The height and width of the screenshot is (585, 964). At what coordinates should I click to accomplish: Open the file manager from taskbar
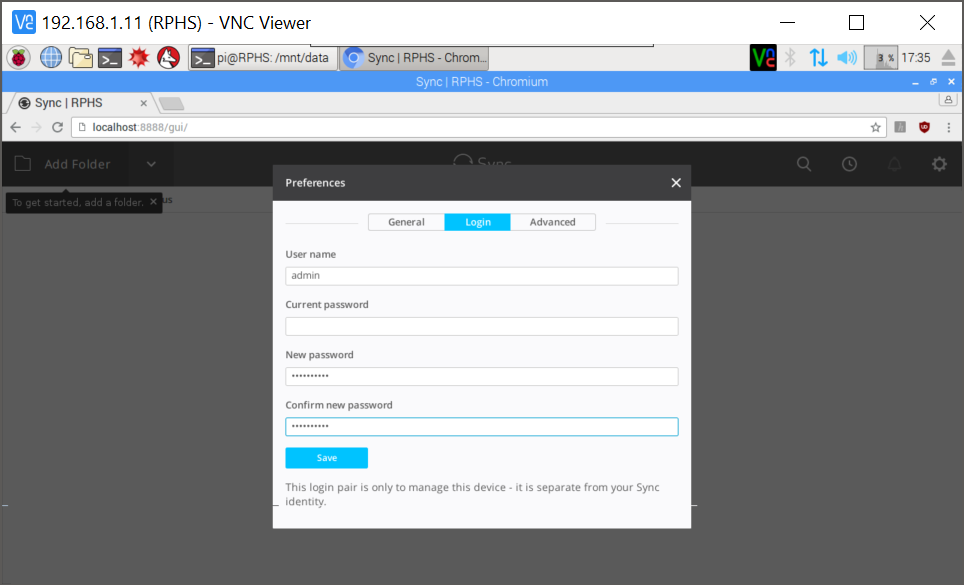click(x=80, y=58)
